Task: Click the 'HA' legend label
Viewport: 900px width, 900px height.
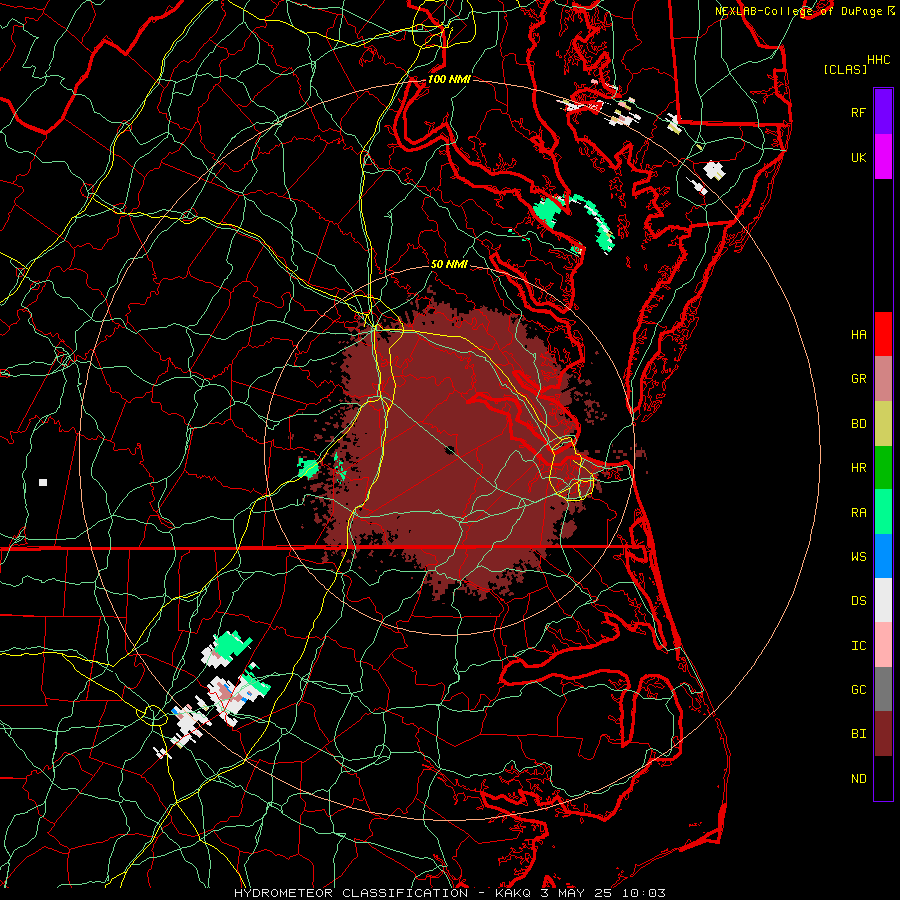Action: point(858,334)
